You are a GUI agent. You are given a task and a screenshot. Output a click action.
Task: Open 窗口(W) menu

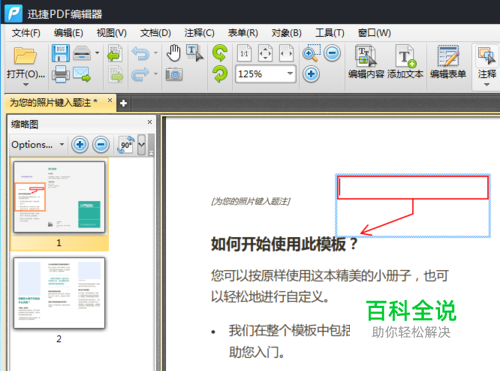pos(374,33)
